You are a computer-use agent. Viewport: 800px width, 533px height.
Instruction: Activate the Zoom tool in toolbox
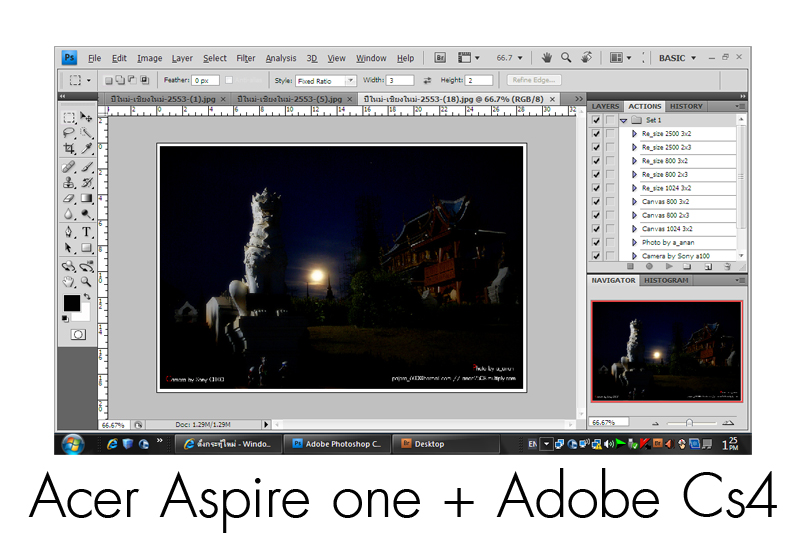[87, 283]
